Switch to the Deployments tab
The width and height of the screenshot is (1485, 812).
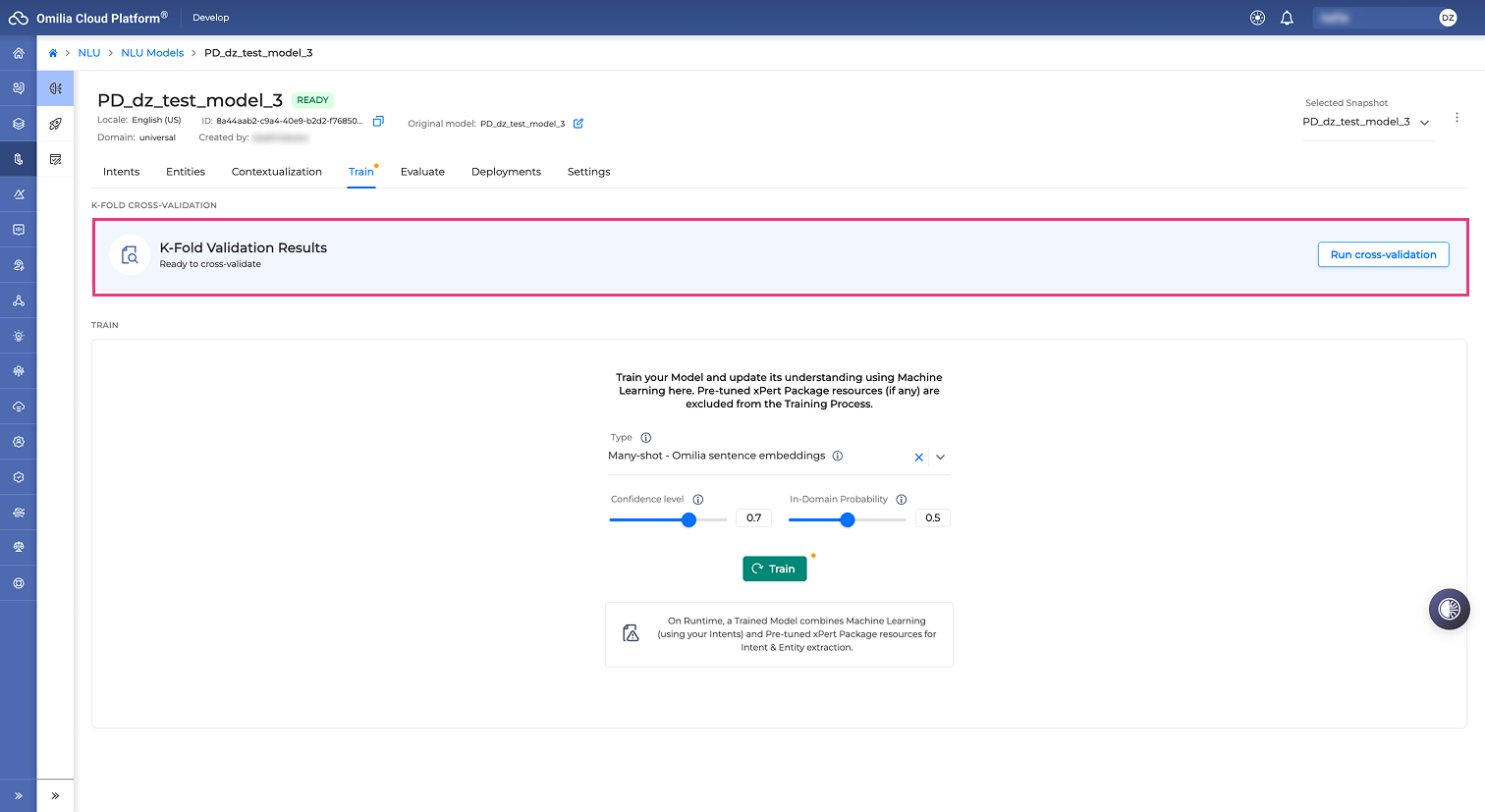coord(506,172)
